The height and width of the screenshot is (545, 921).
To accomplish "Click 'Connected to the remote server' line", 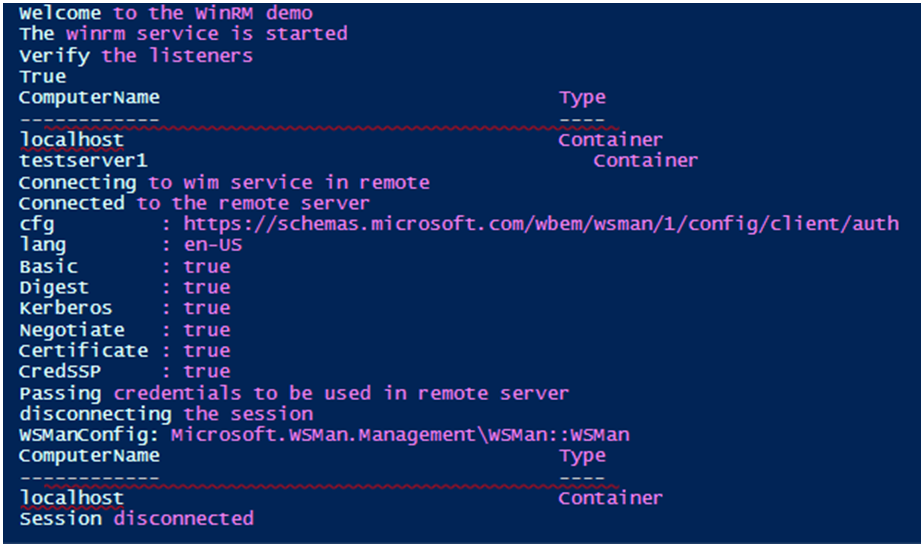I will coord(194,204).
